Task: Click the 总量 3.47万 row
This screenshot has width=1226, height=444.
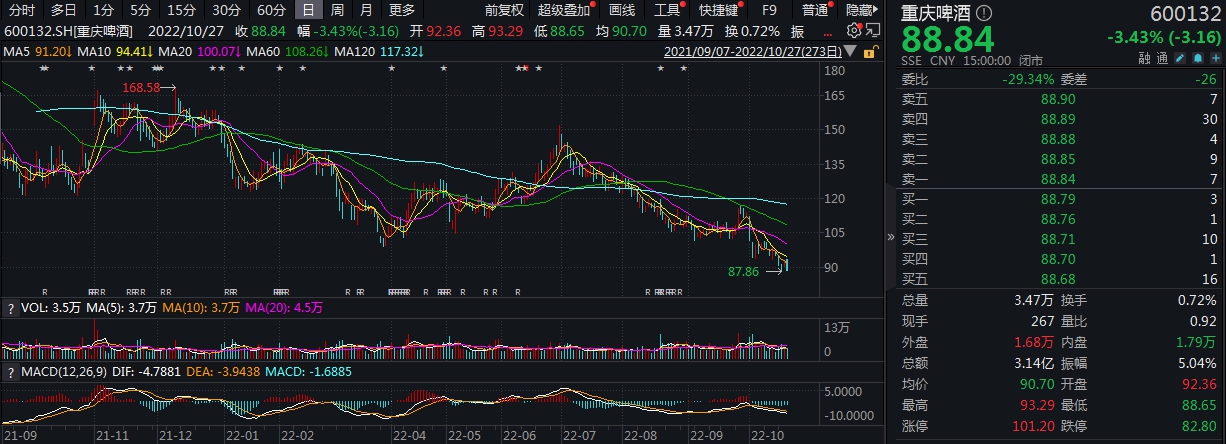Action: (976, 301)
